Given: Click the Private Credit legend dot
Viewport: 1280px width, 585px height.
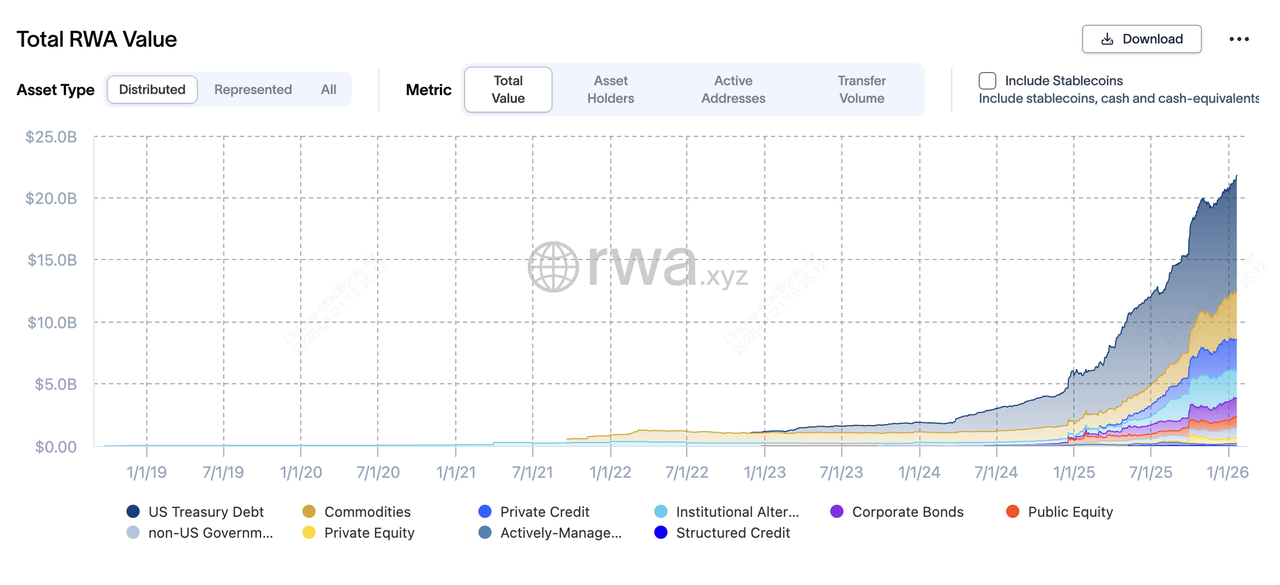Looking at the screenshot, I should coord(485,512).
